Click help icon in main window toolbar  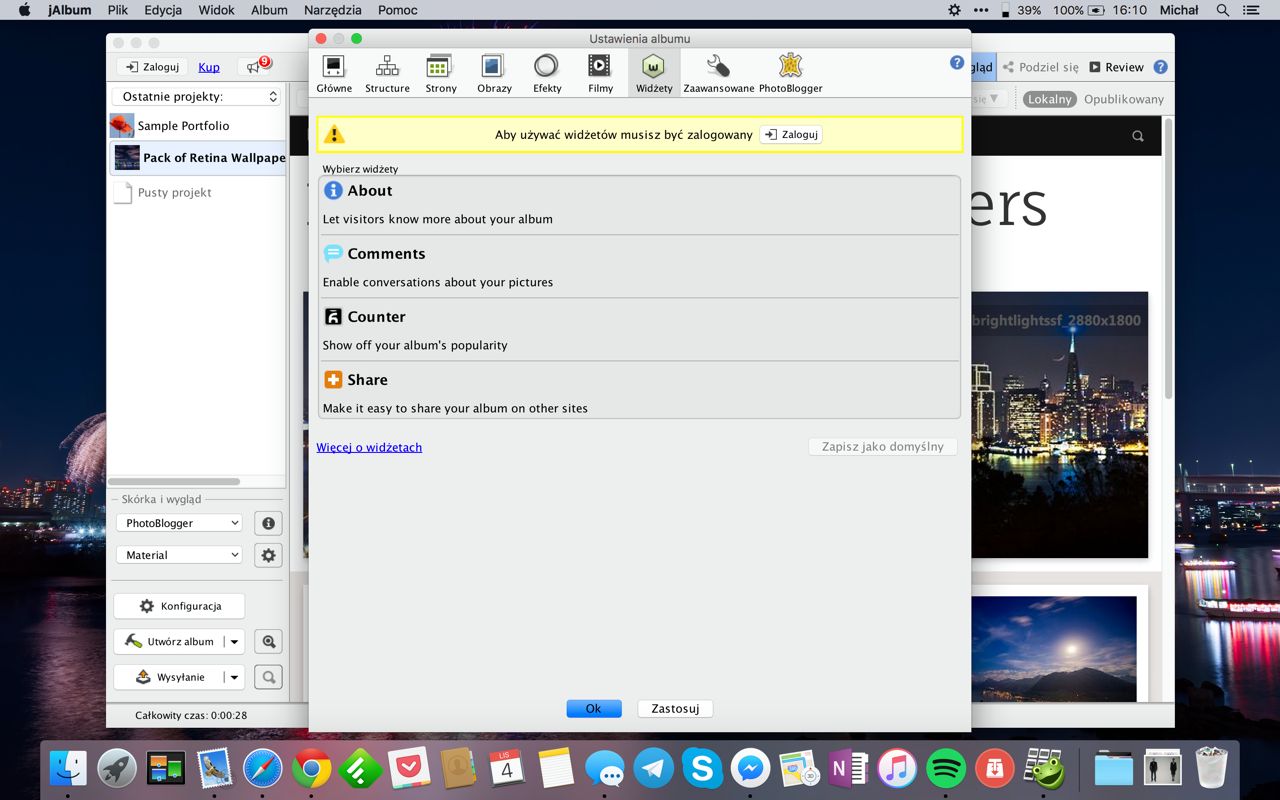pos(1160,67)
